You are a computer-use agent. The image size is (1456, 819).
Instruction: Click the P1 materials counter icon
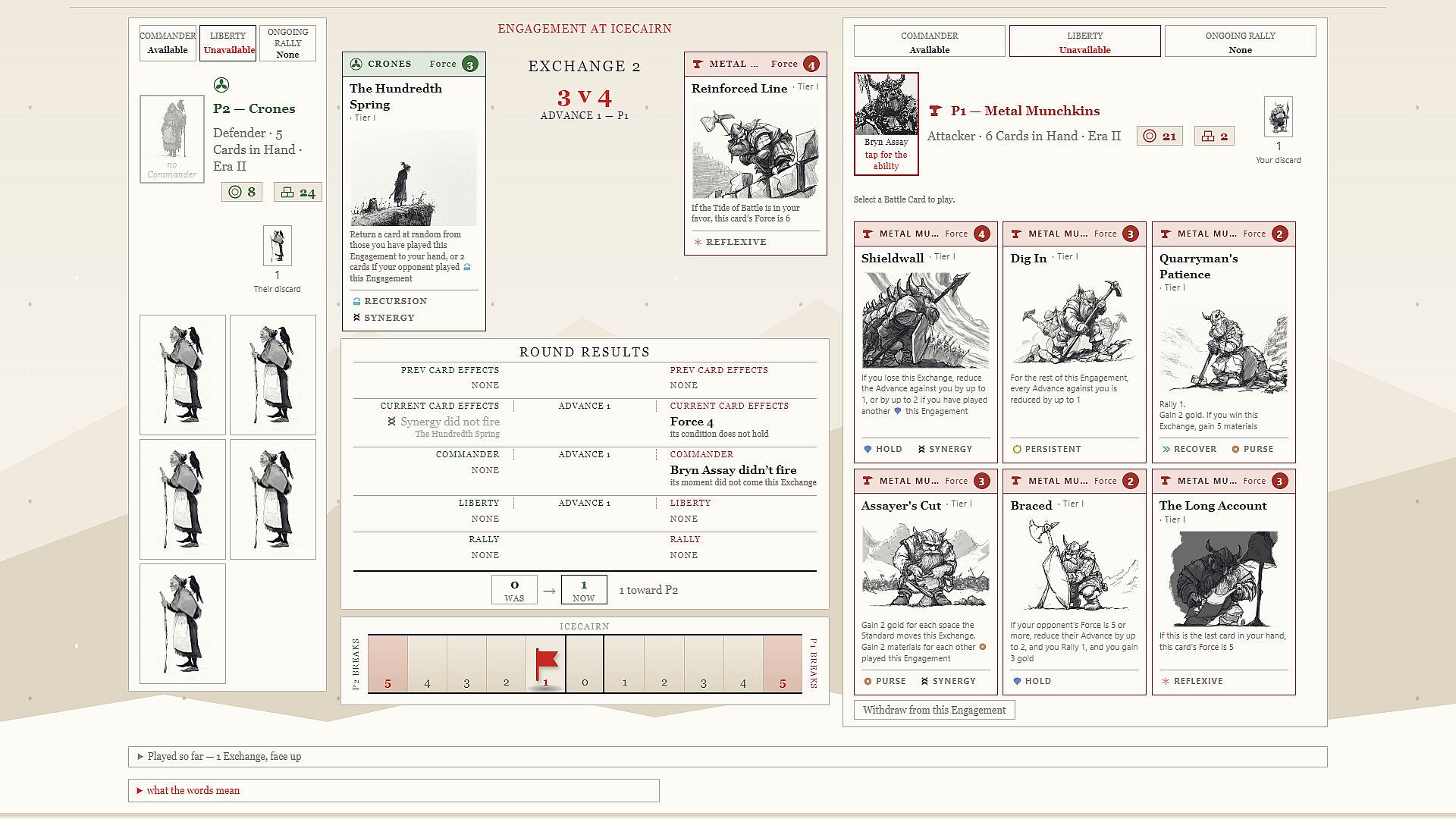coord(1207,136)
